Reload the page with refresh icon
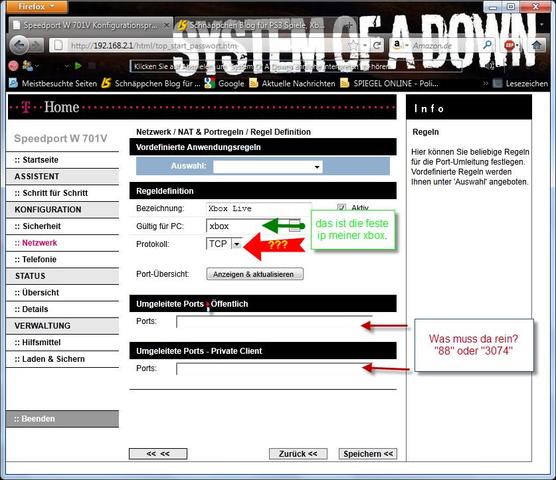 377,45
